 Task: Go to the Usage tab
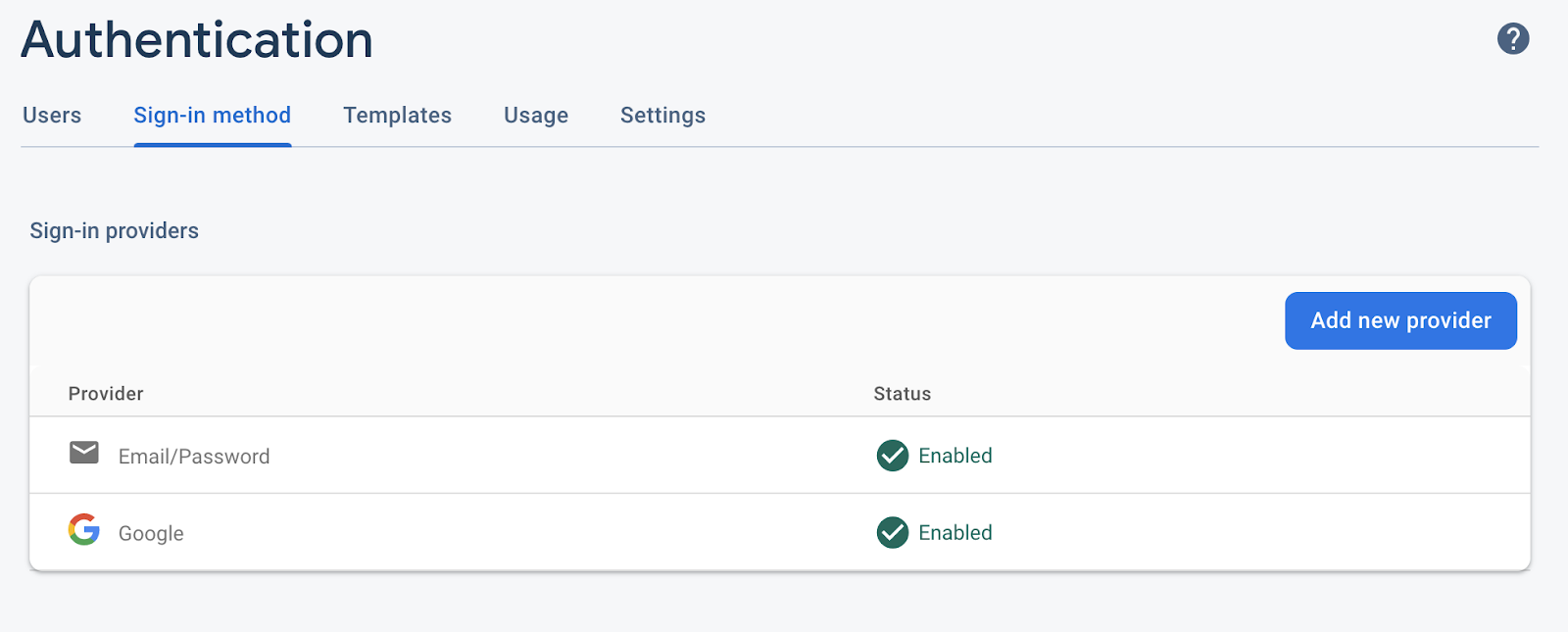[535, 116]
